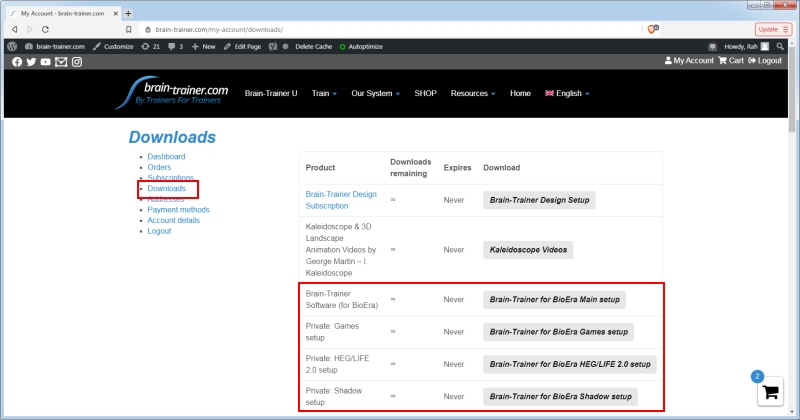Open Brain-Trainer U menu item
This screenshot has width=800, height=420.
coord(271,93)
